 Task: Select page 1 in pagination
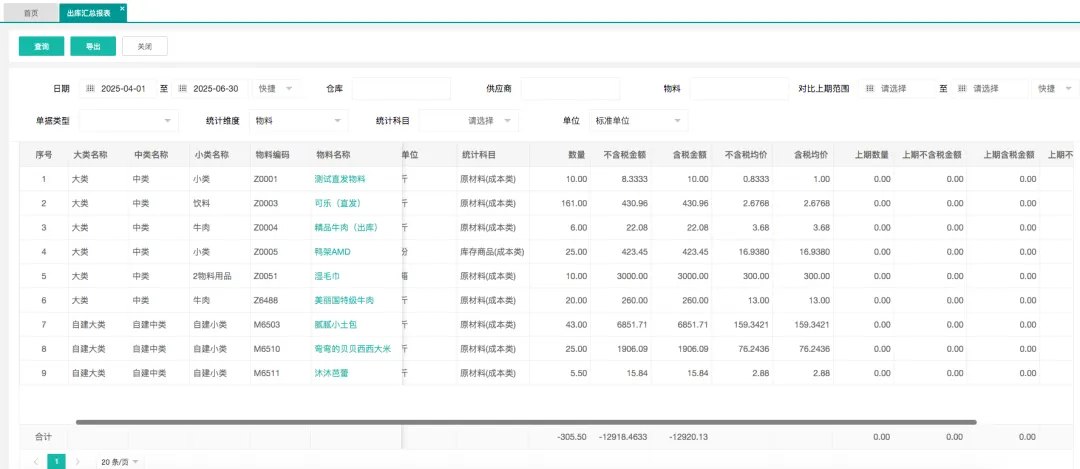pyautogui.click(x=57, y=461)
